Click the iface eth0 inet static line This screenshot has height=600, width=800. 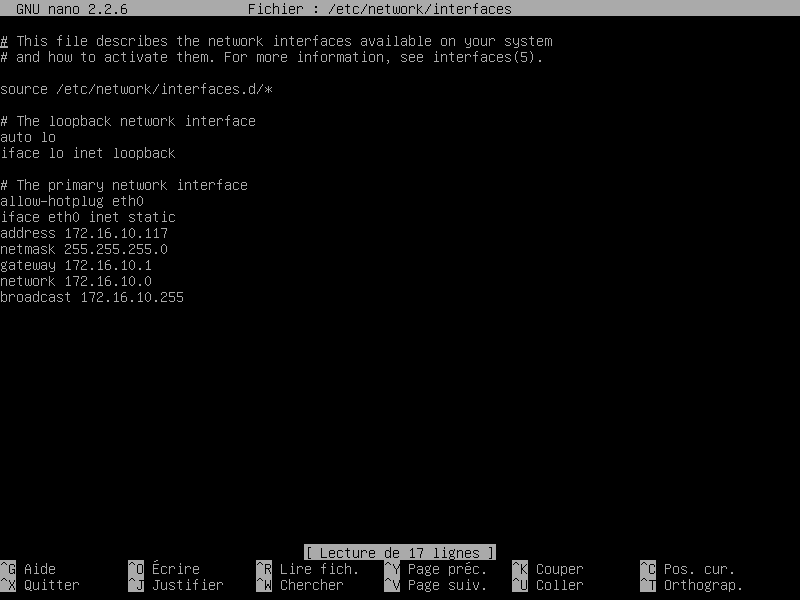tap(88, 217)
